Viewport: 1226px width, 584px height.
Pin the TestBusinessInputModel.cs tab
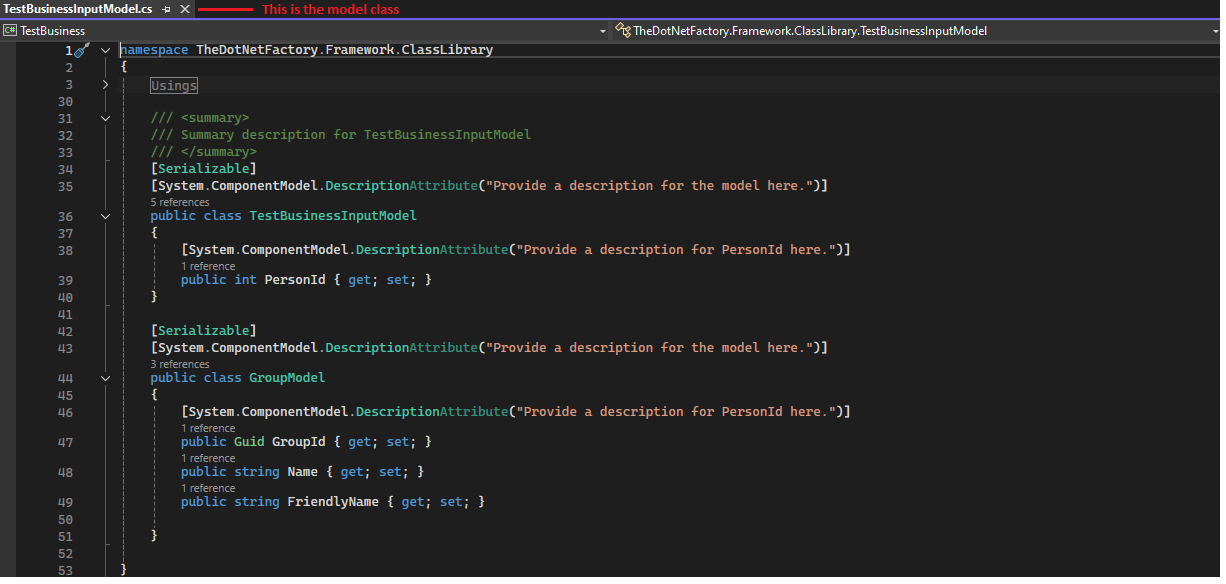168,9
